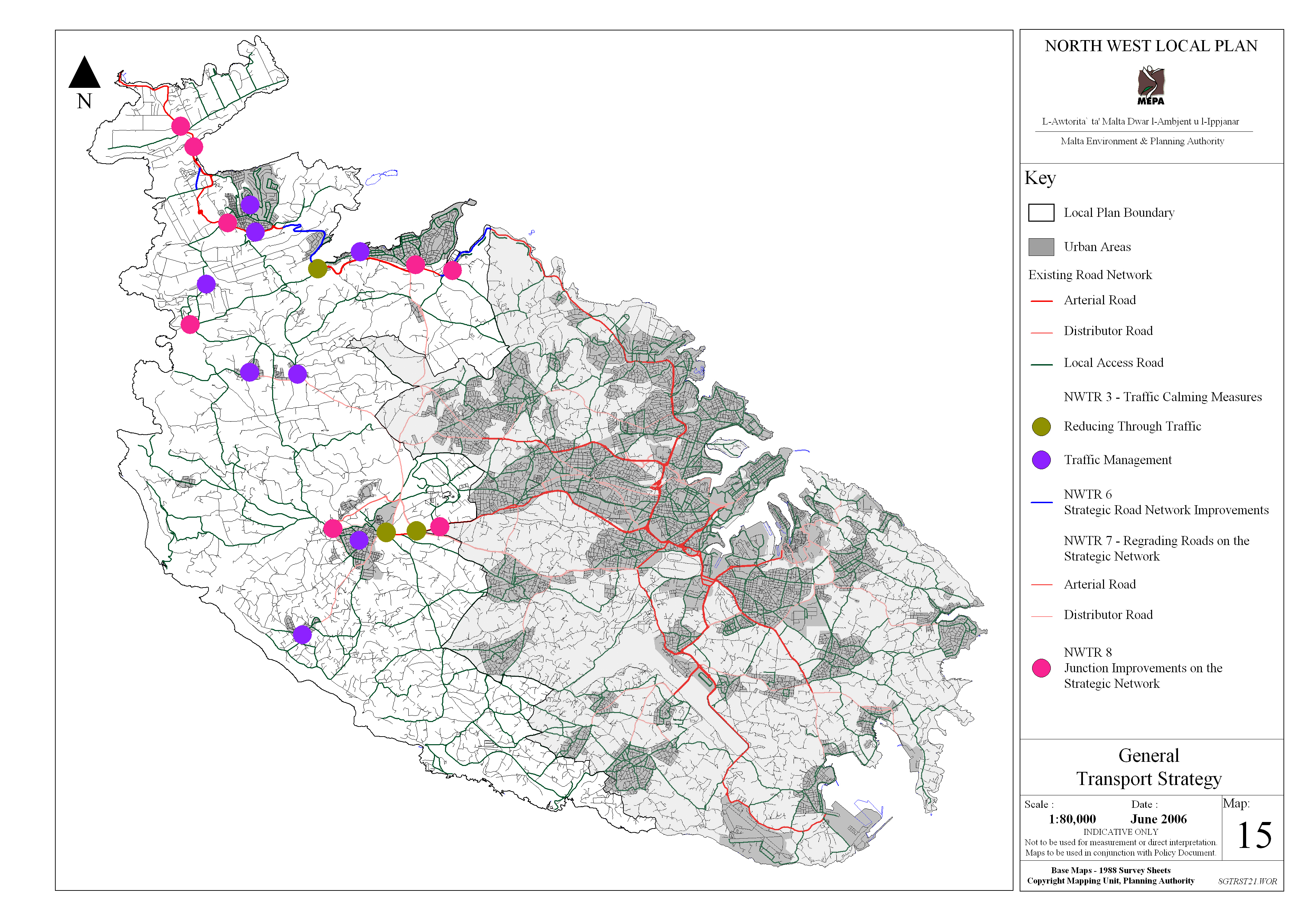Click the scale value '1:80,000'
This screenshot has height=924, width=1307.
[x=1072, y=819]
